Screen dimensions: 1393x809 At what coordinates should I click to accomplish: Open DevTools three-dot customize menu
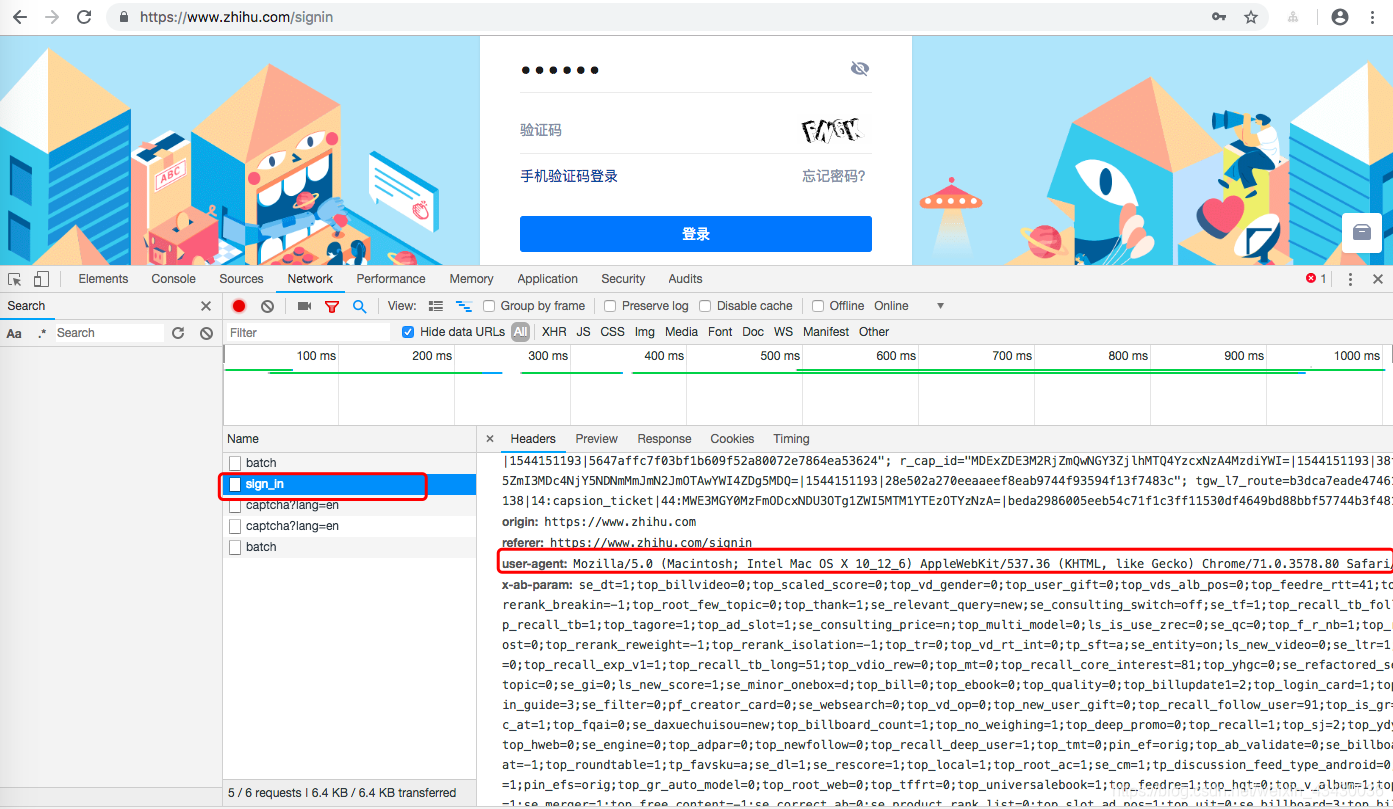1350,279
